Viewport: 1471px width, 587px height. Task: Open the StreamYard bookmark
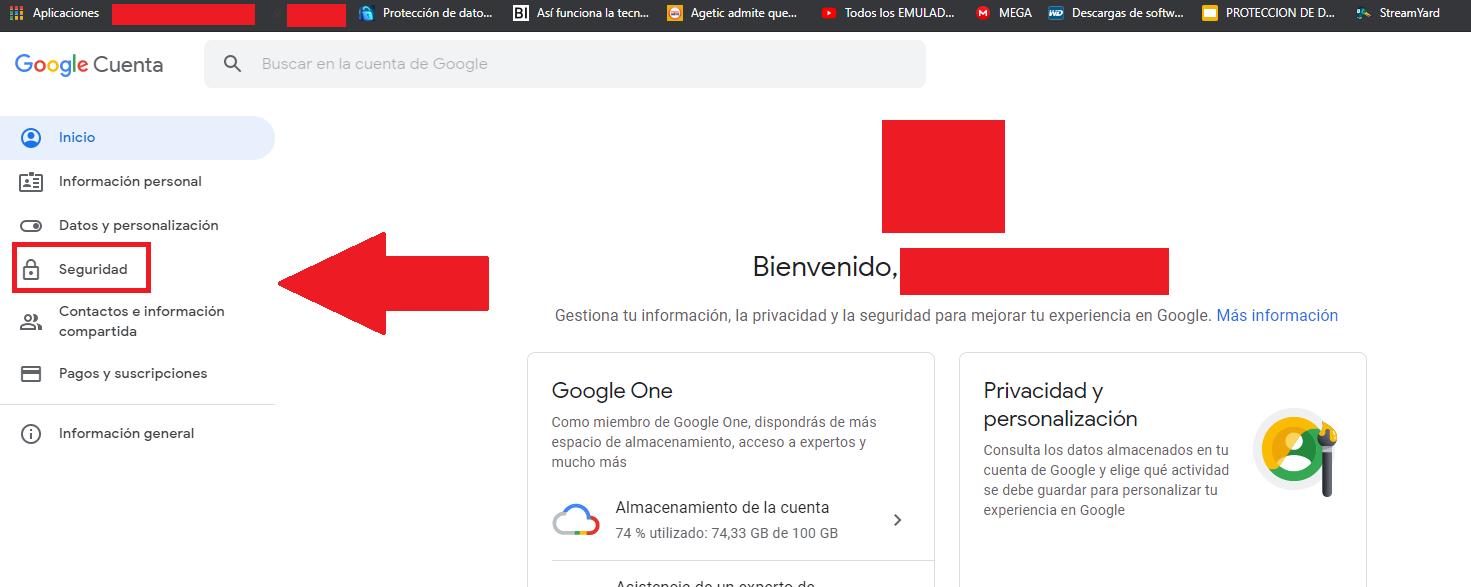1398,13
